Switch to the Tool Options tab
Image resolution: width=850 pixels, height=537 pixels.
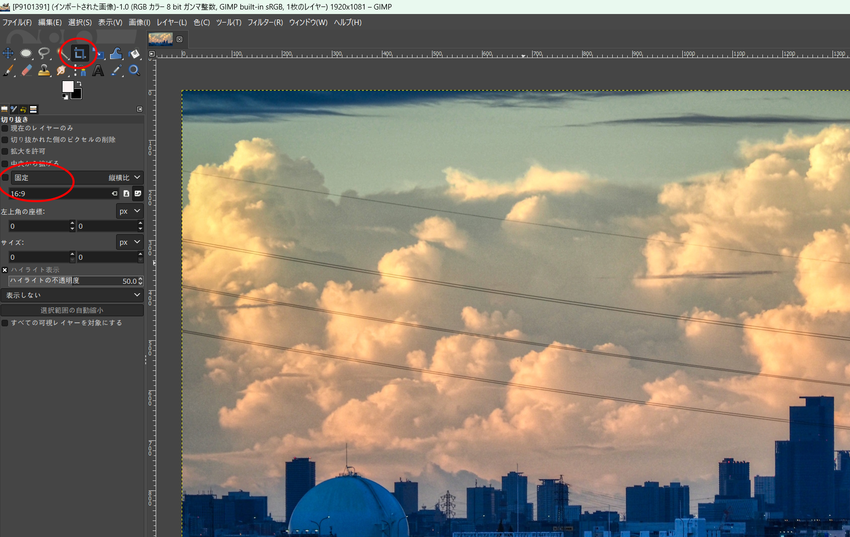tap(4, 109)
